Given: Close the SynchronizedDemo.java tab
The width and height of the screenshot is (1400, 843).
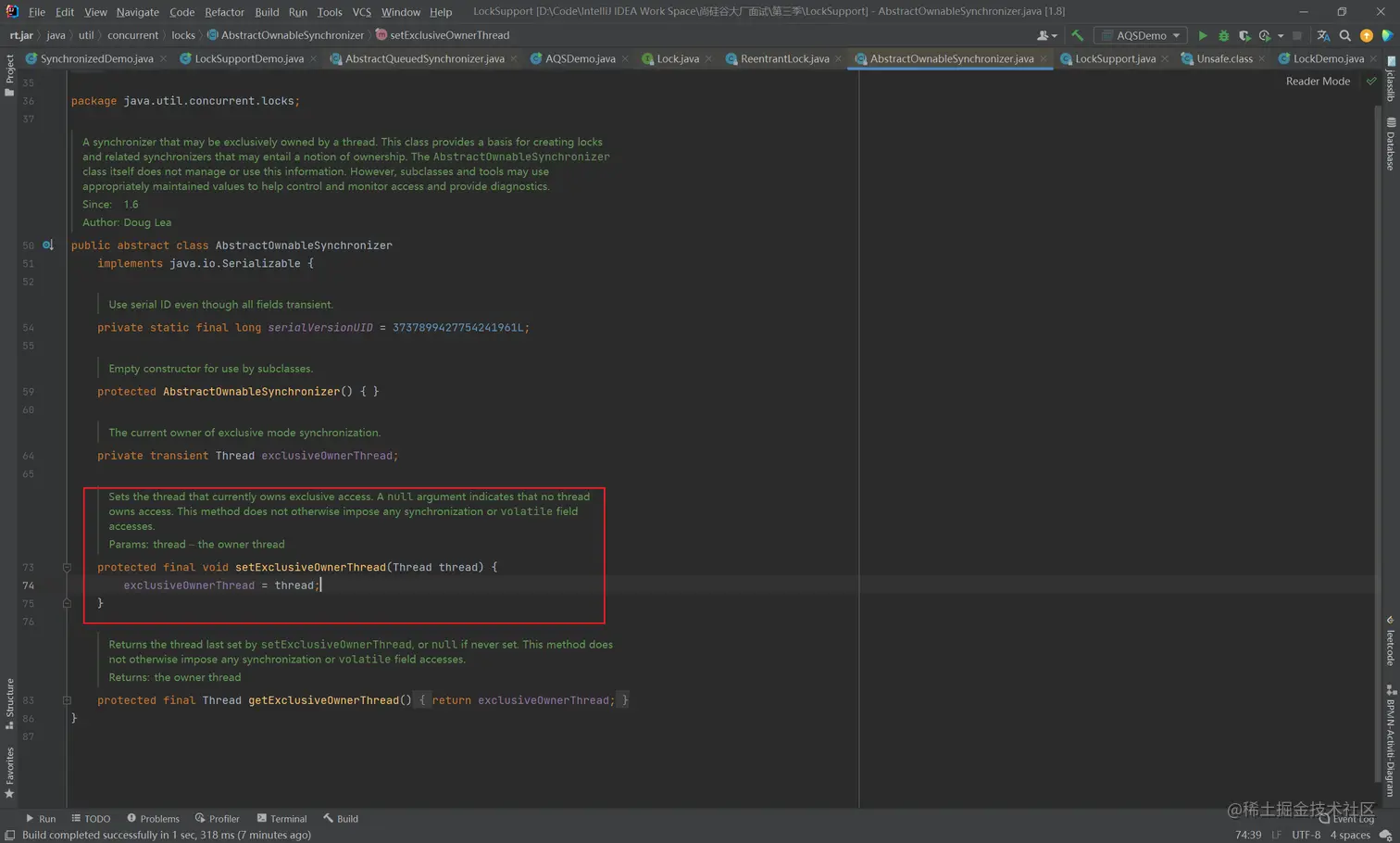Looking at the screenshot, I should click(164, 58).
